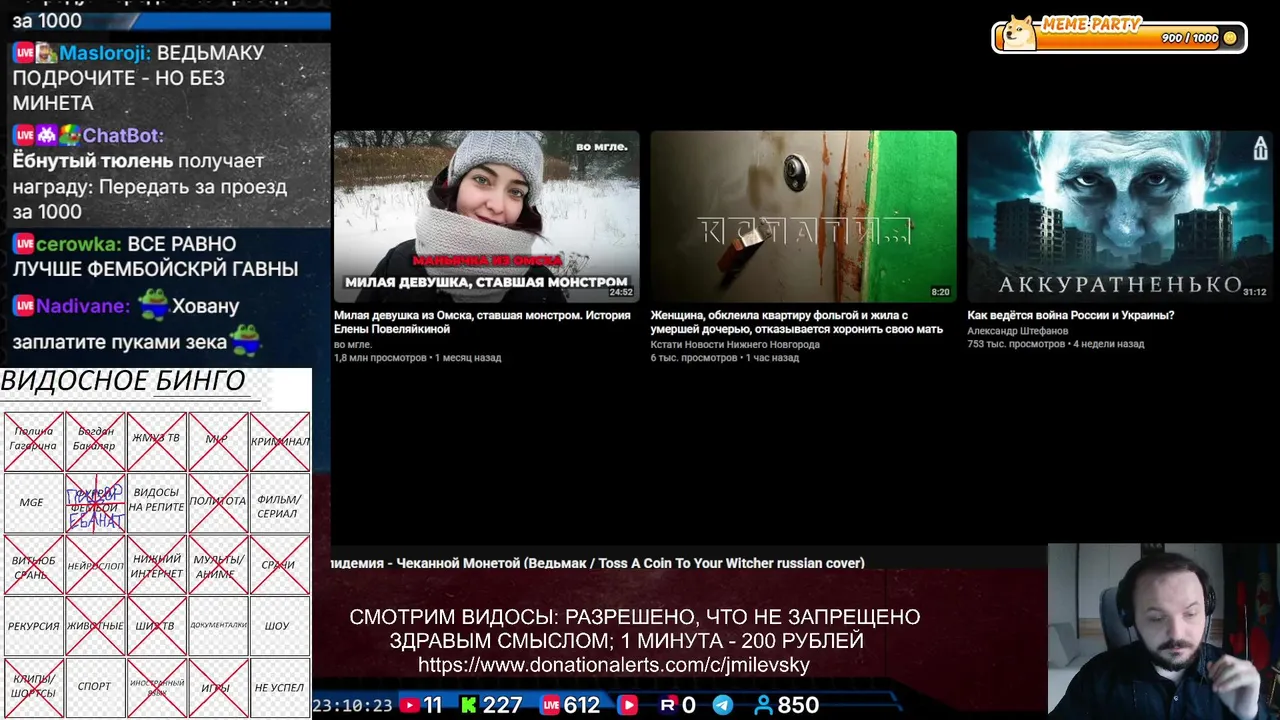This screenshot has height=720, width=1280.
Task: Click the cerowka username in chat
Action: 79,243
